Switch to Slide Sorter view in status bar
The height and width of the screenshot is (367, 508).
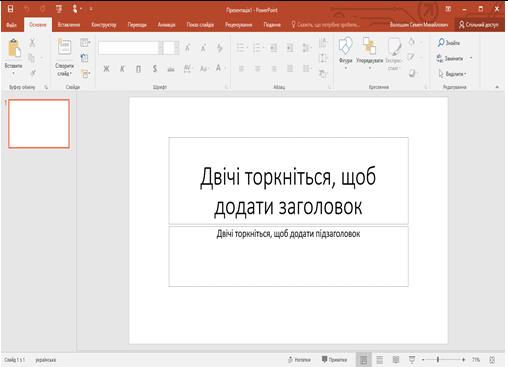tap(379, 360)
